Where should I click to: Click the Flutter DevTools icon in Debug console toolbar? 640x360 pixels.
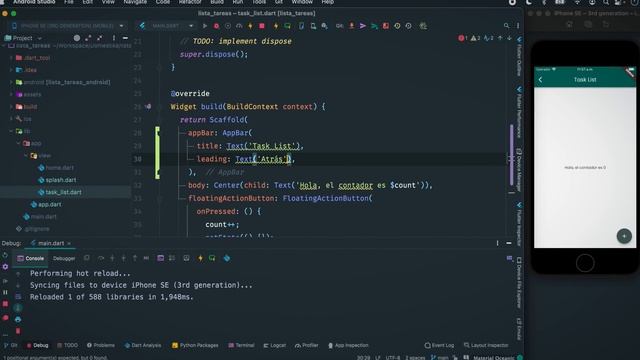point(227,258)
